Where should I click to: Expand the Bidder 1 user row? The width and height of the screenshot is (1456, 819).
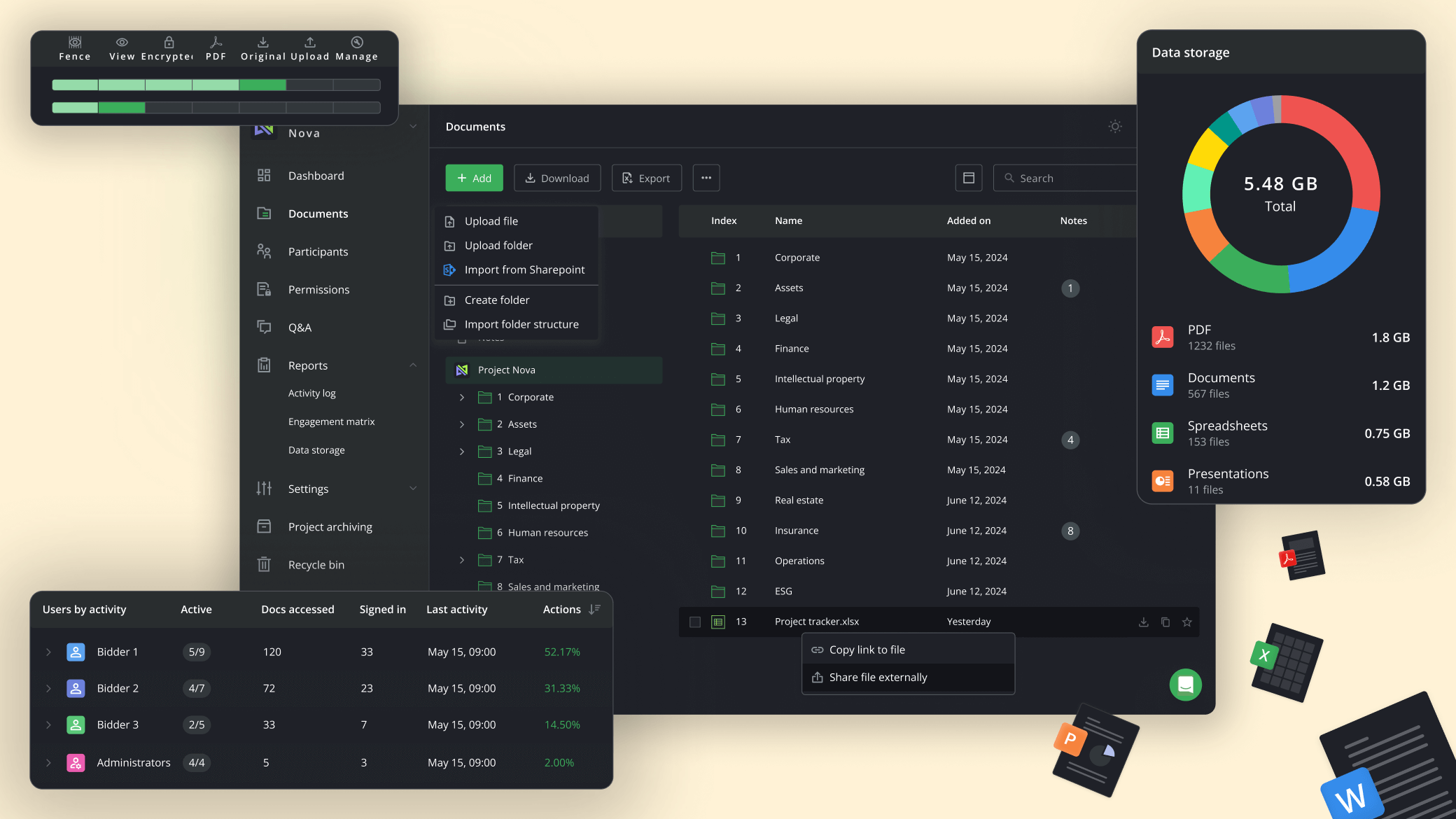pos(48,652)
